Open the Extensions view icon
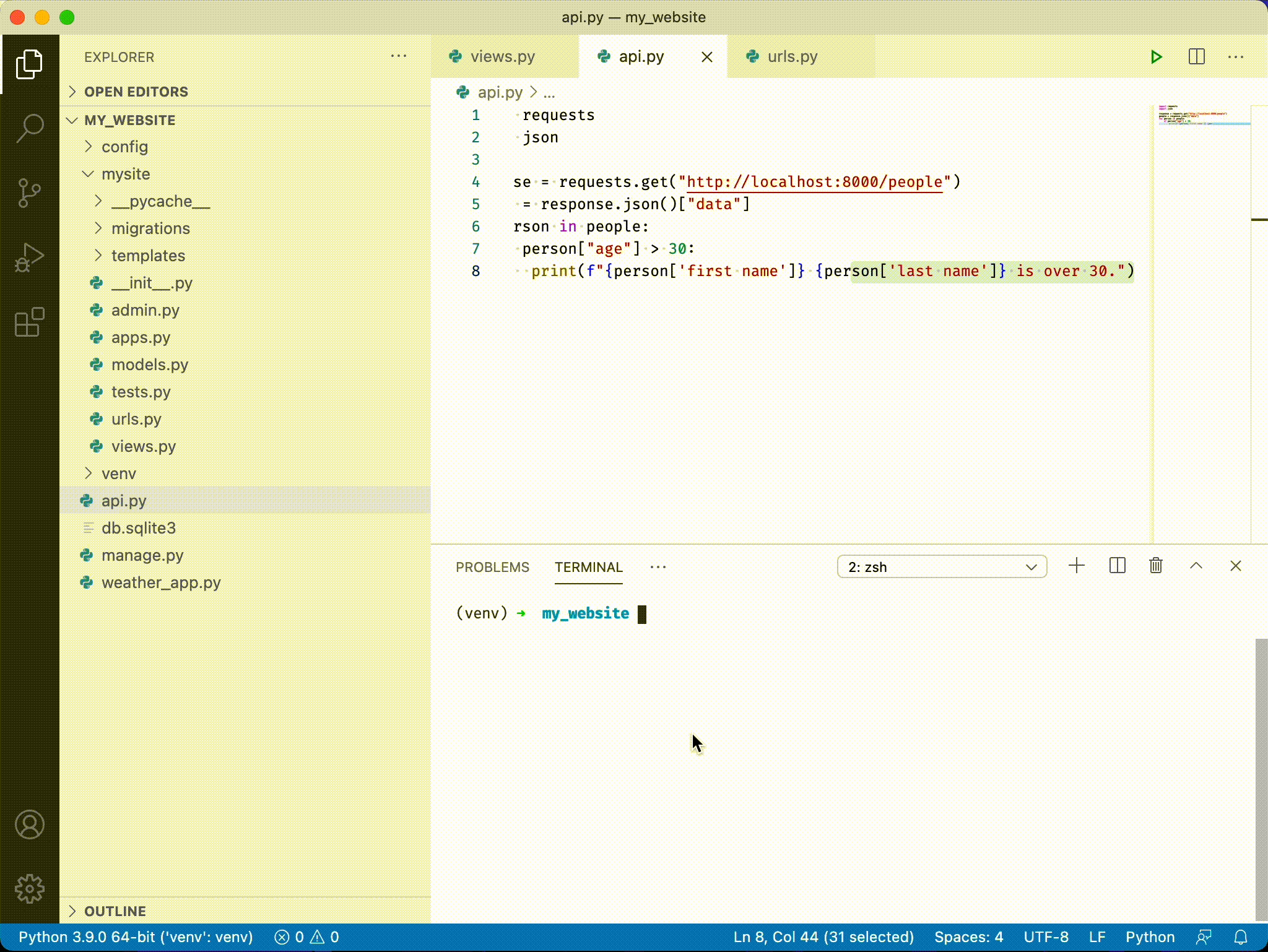Image resolution: width=1268 pixels, height=952 pixels. (x=30, y=322)
